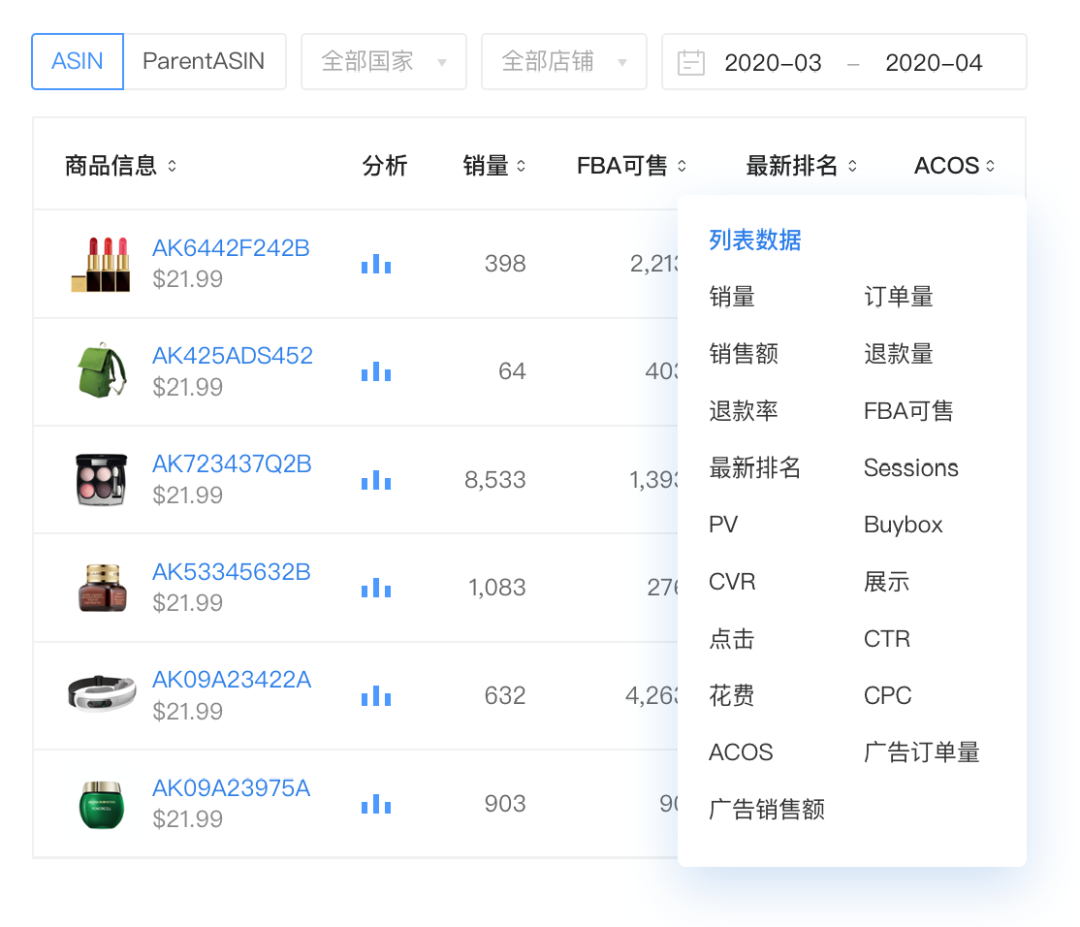Screen dimensions: 1080x927
Task: Click analysis chart icon for AK09A23975A
Action: click(x=375, y=803)
